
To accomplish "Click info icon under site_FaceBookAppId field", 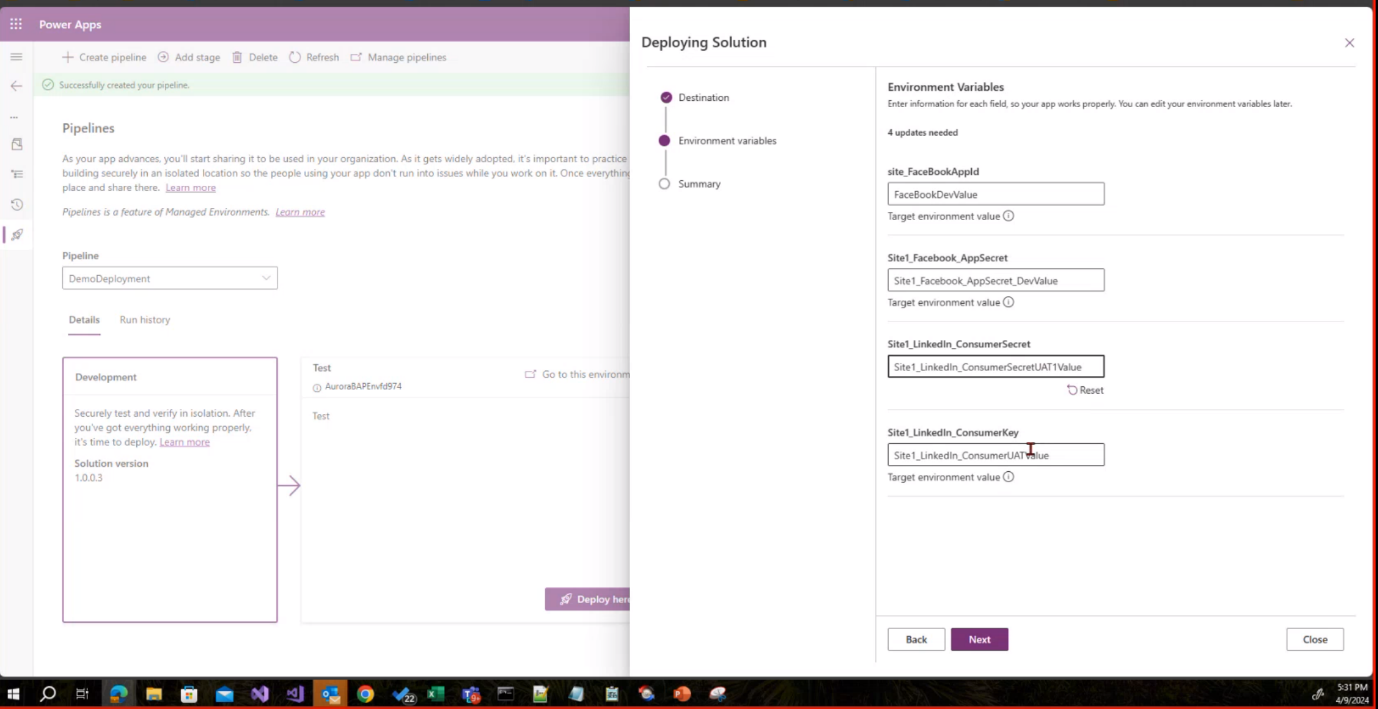I will (x=1008, y=216).
